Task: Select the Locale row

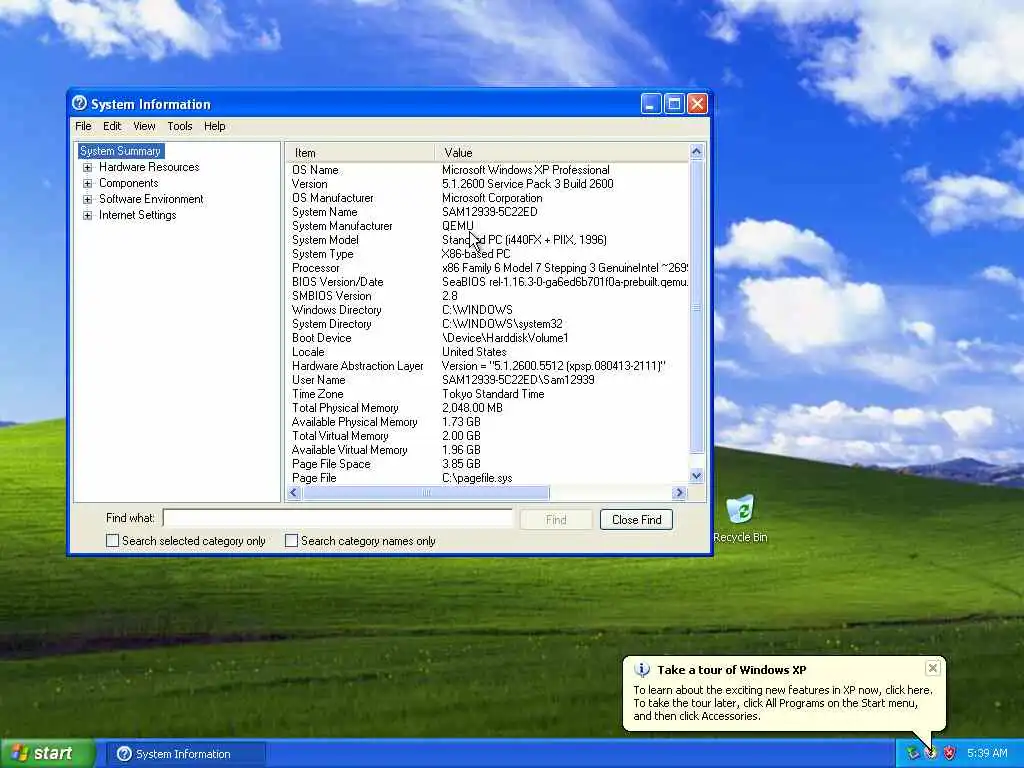Action: [487, 352]
